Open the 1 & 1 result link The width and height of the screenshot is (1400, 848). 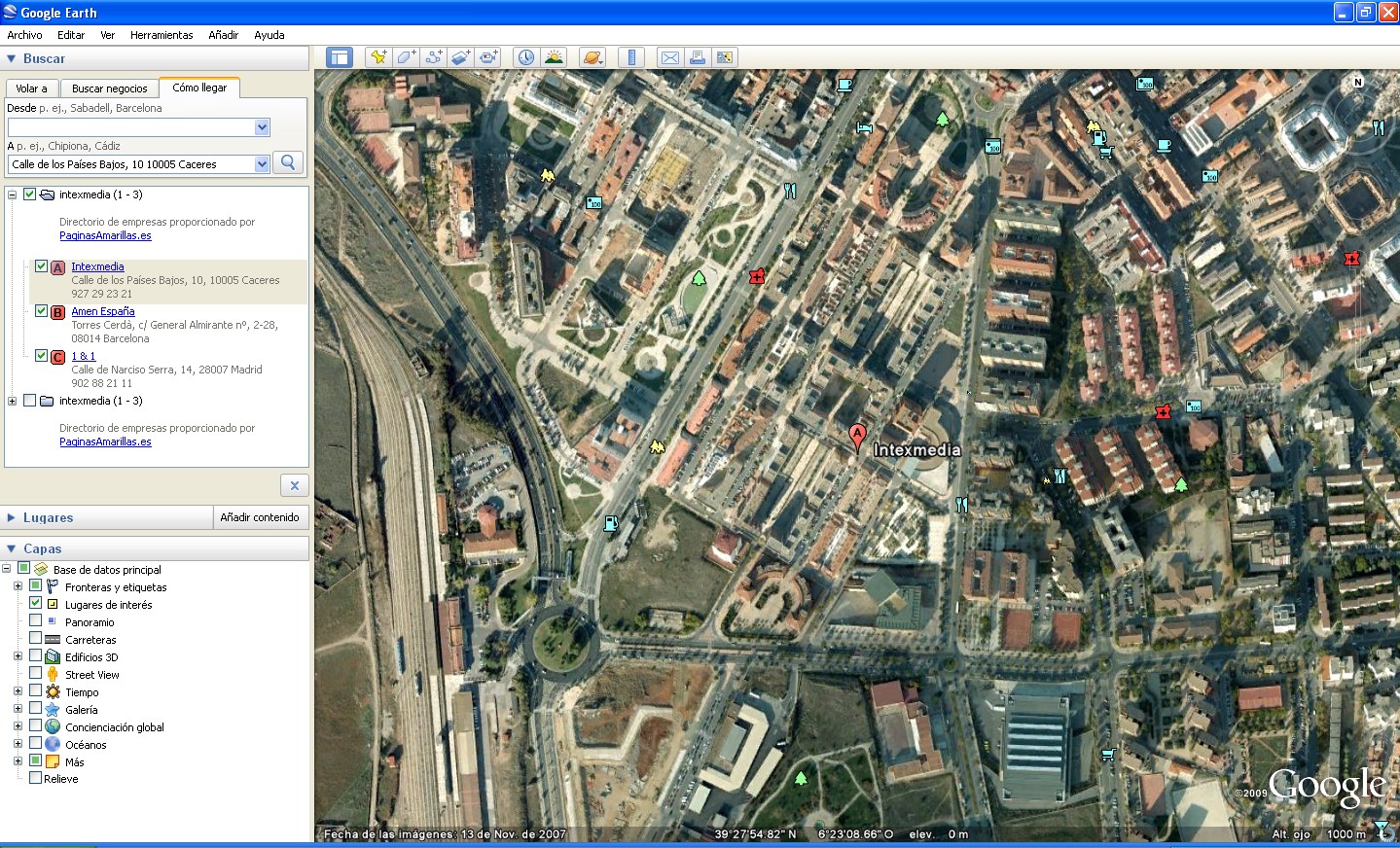pos(84,356)
